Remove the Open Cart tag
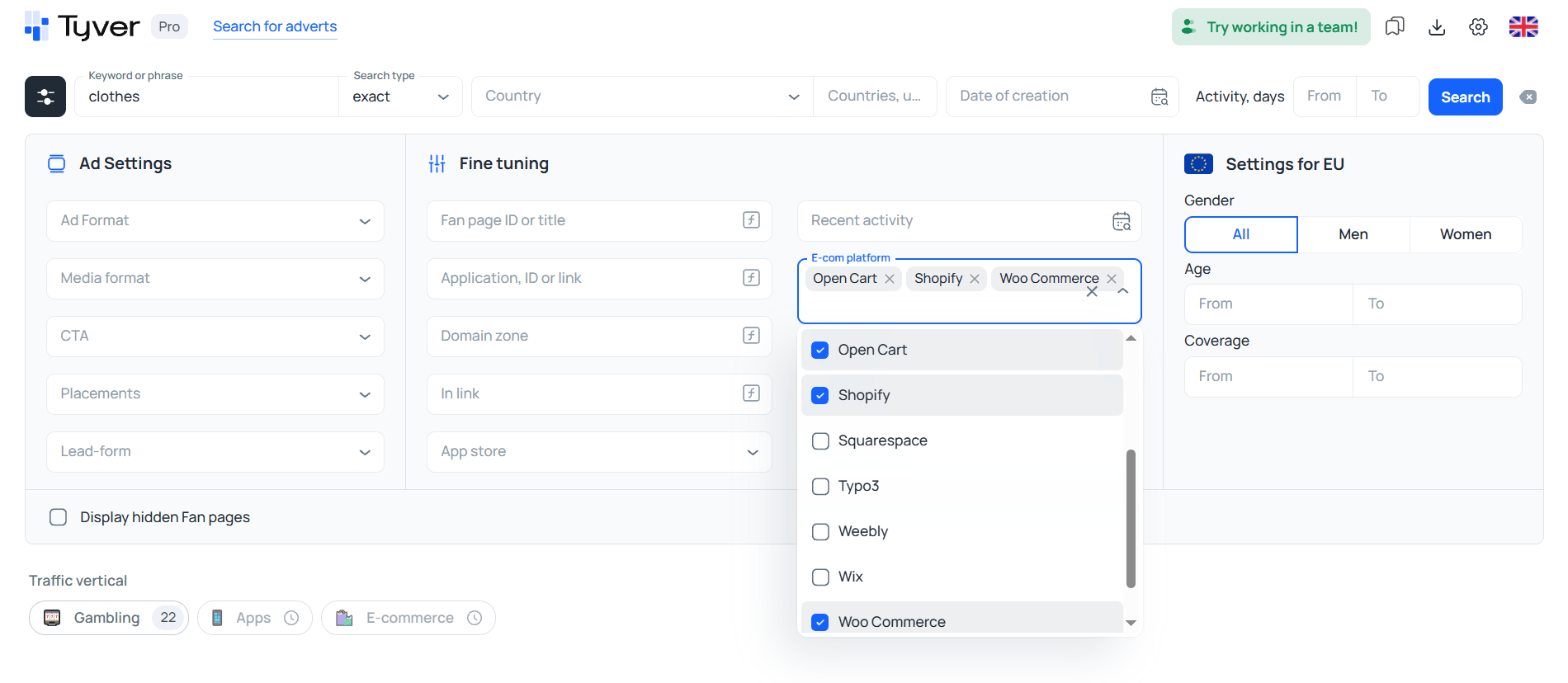 pyautogui.click(x=890, y=279)
